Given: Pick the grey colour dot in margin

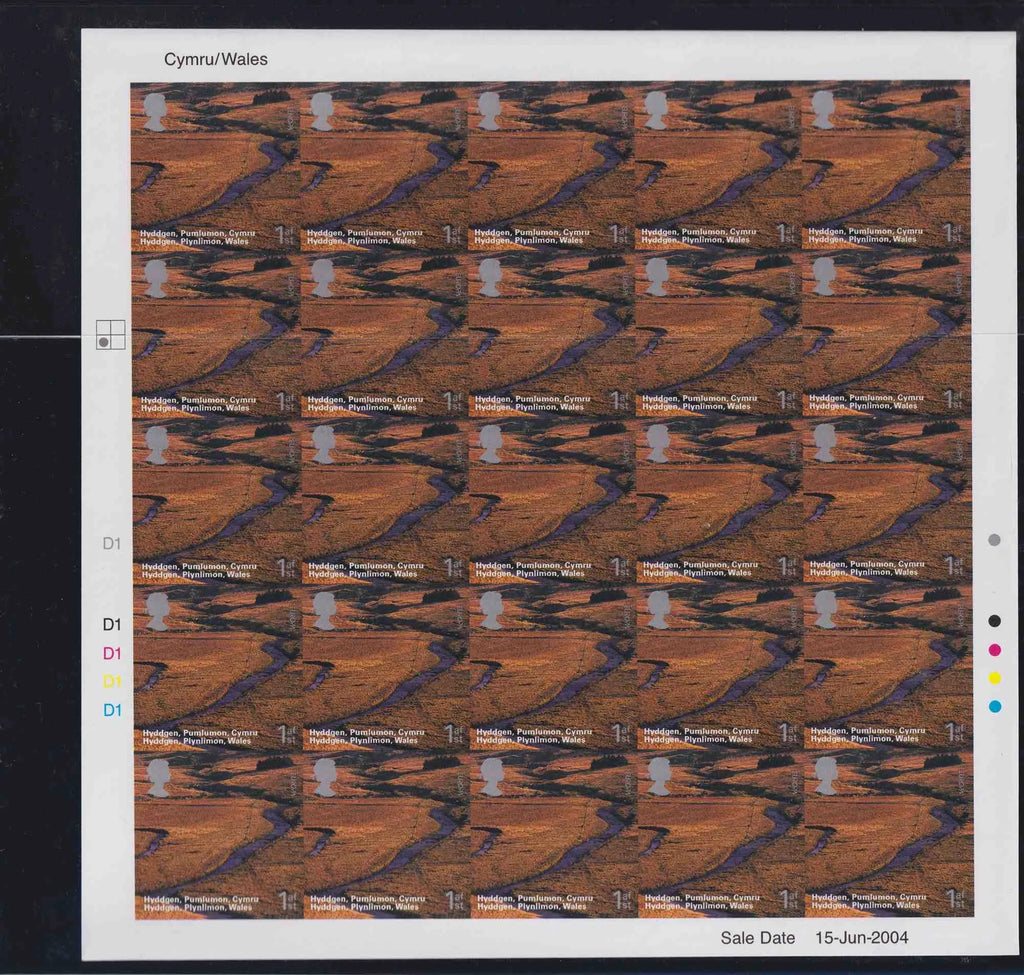Looking at the screenshot, I should pyautogui.click(x=994, y=540).
